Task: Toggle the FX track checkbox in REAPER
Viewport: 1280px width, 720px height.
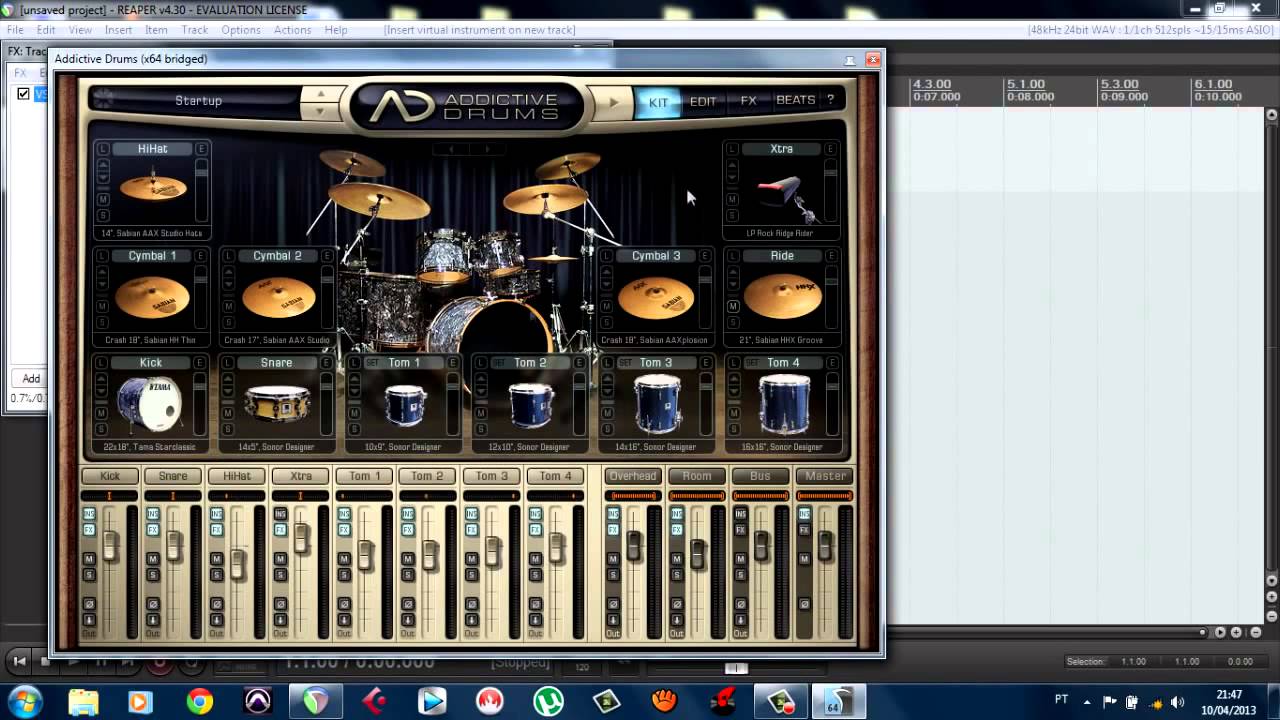Action: pos(23,94)
